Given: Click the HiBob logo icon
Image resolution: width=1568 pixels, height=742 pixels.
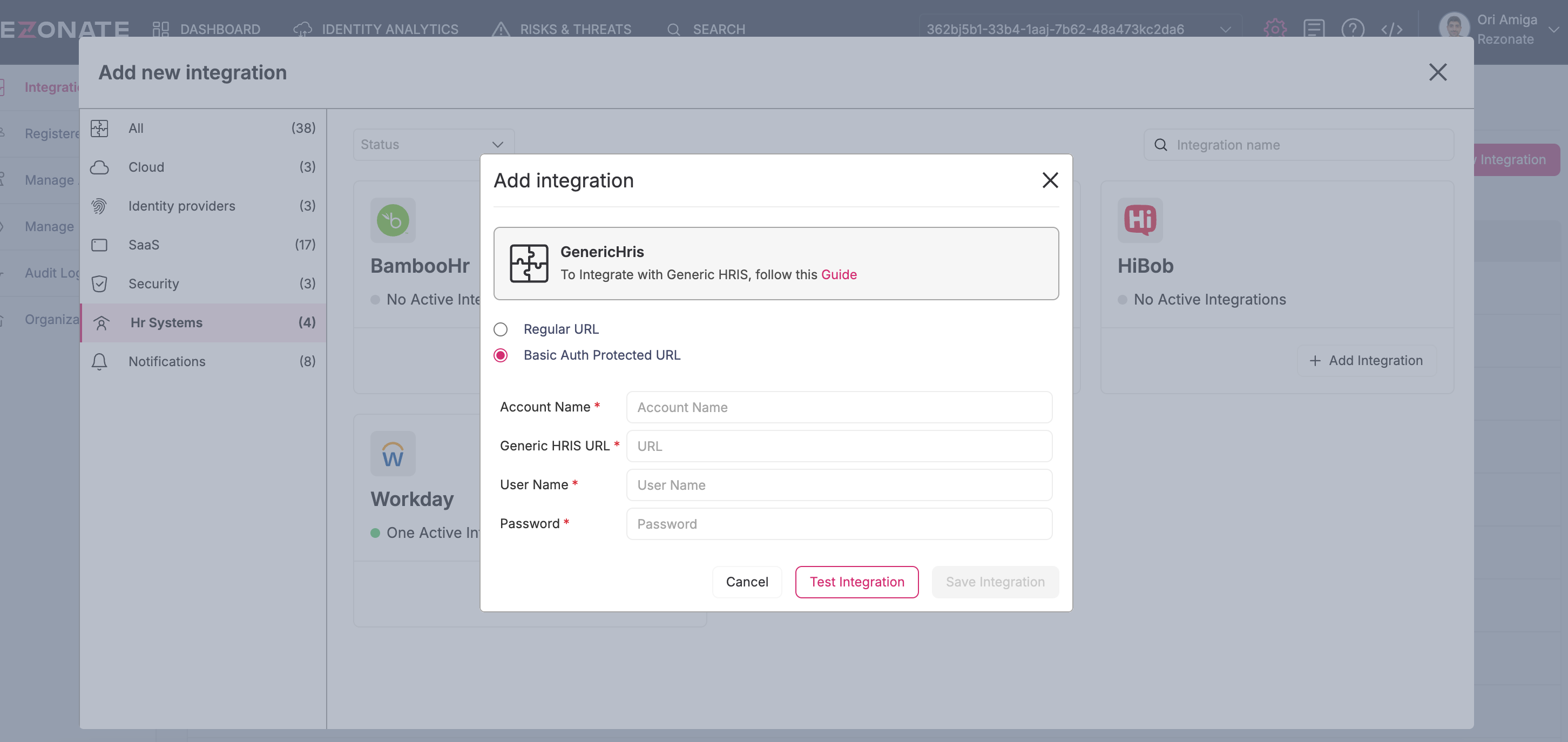Looking at the screenshot, I should (x=1139, y=220).
